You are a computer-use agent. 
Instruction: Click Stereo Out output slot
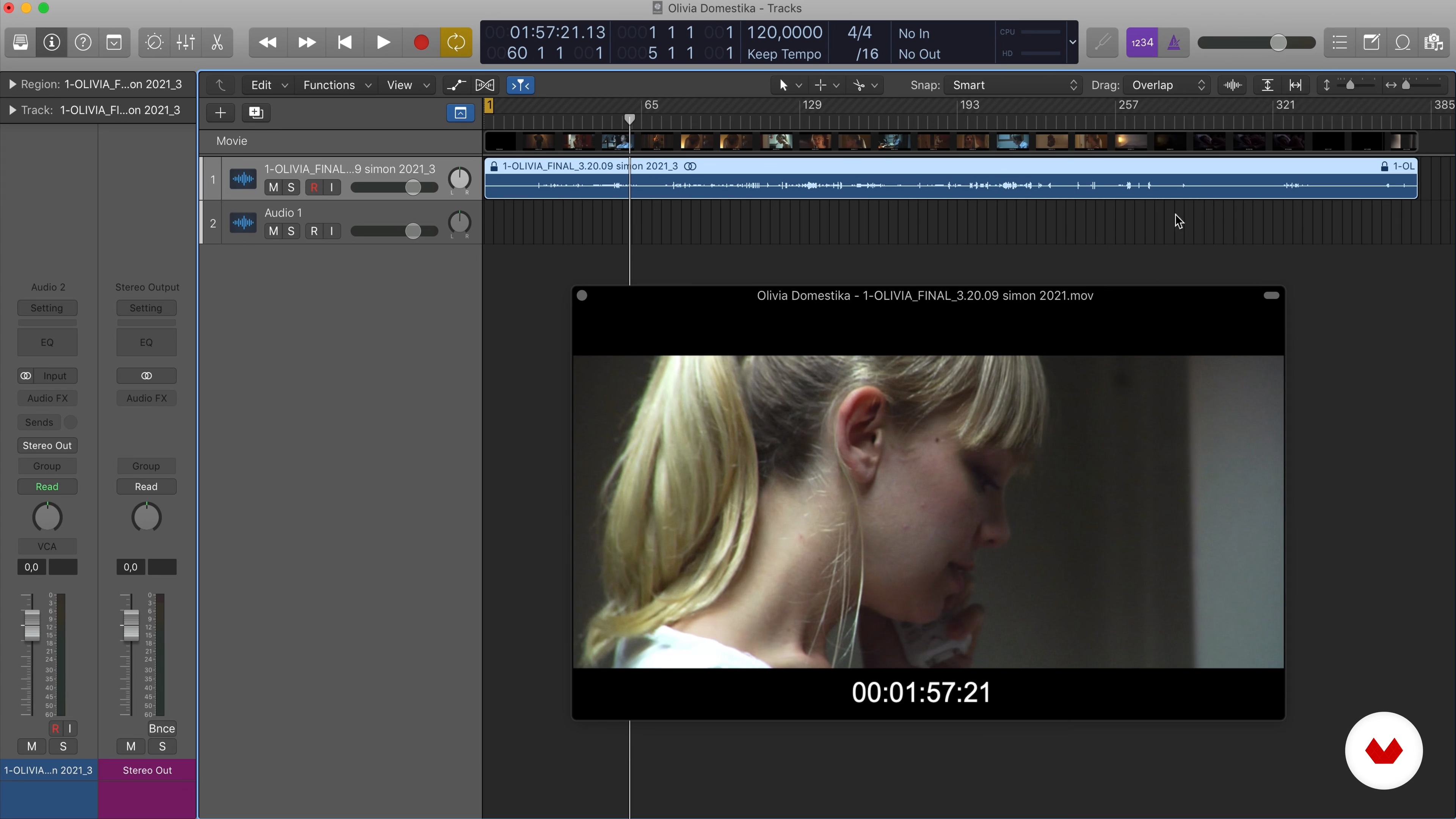tap(47, 446)
